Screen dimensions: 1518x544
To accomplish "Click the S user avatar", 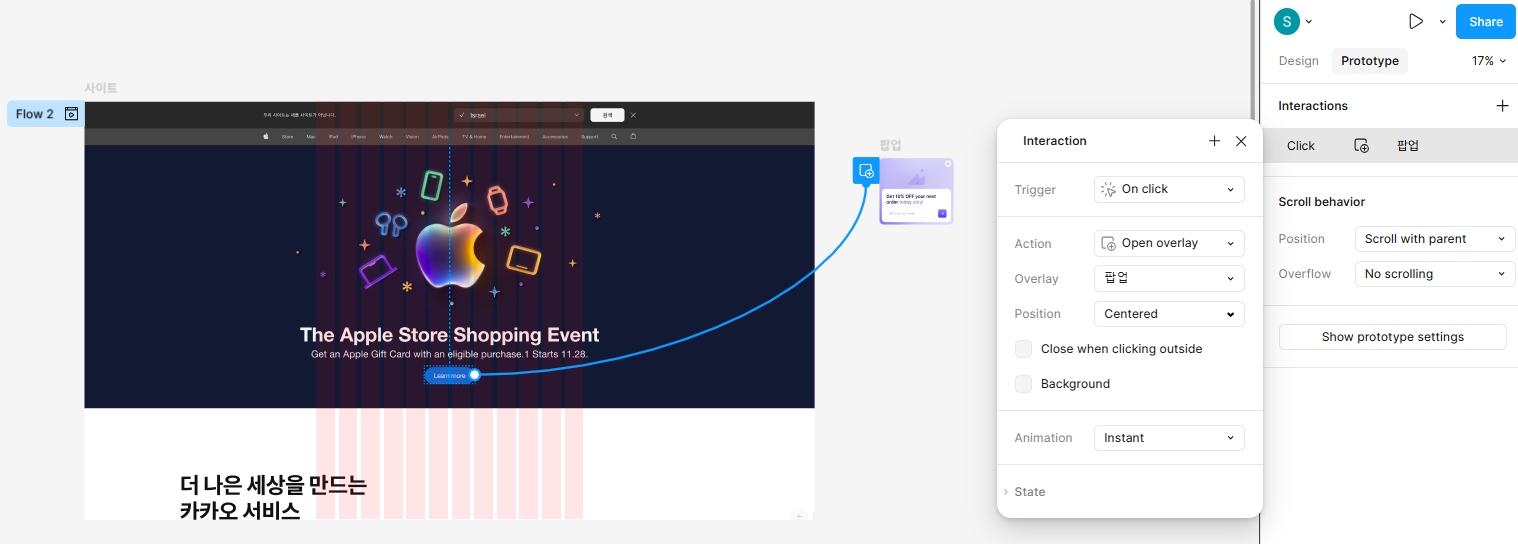I will (x=1287, y=21).
